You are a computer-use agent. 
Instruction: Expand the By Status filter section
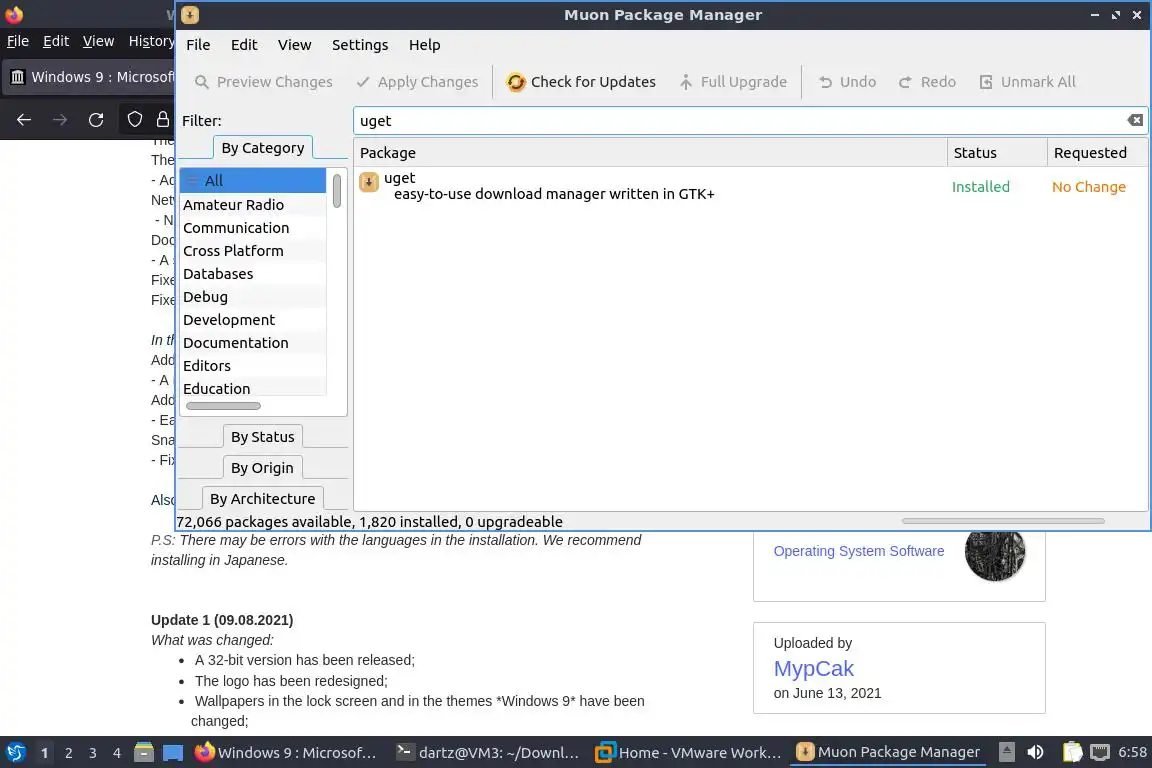point(262,437)
